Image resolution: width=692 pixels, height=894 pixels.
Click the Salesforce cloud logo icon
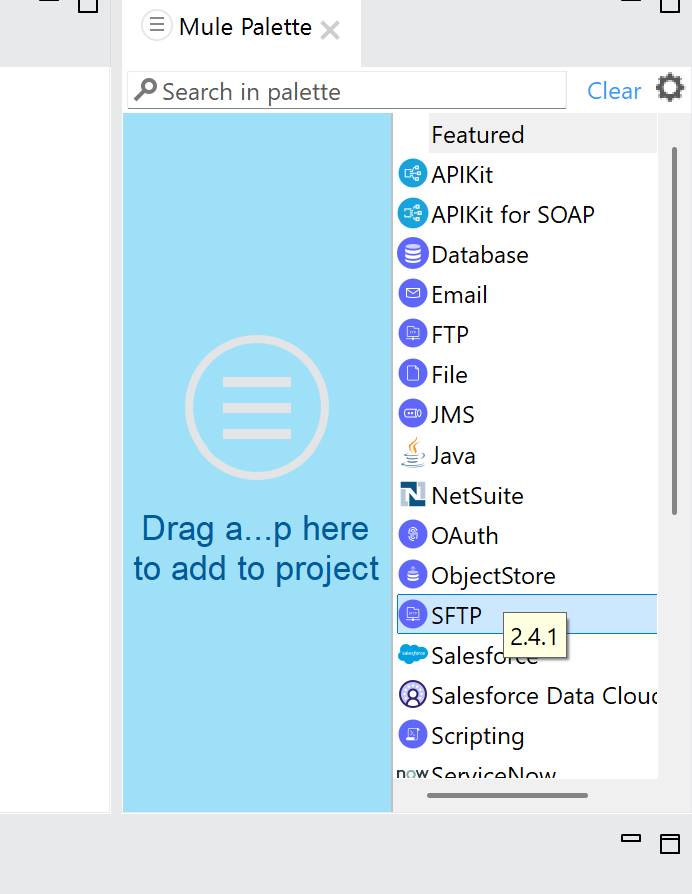click(x=413, y=654)
